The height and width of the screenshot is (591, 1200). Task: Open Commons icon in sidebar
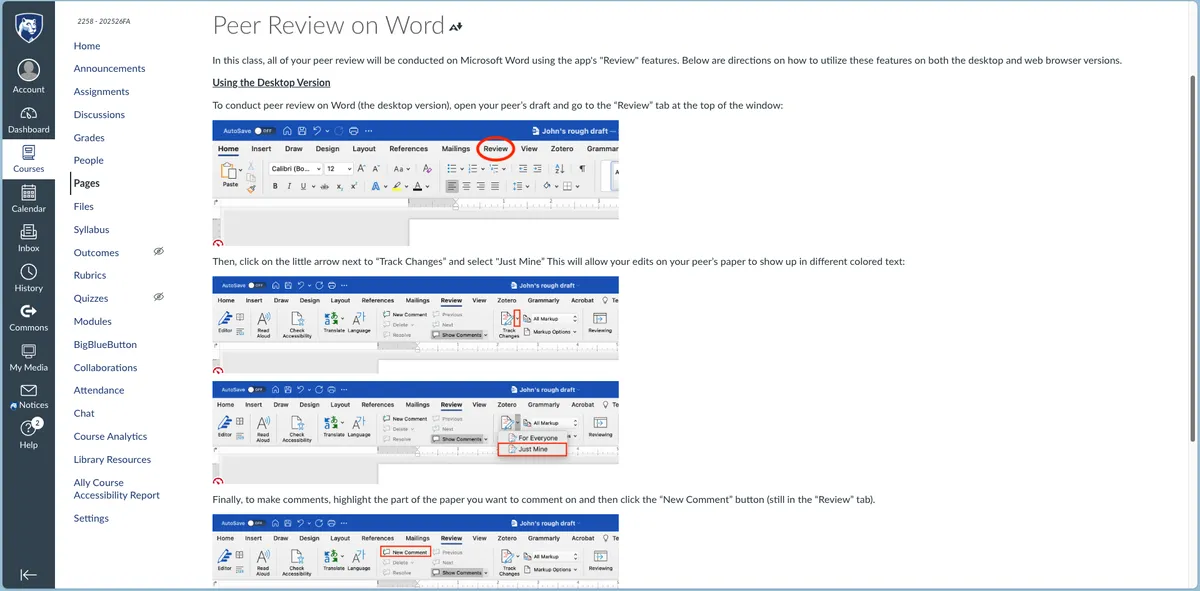(x=28, y=312)
